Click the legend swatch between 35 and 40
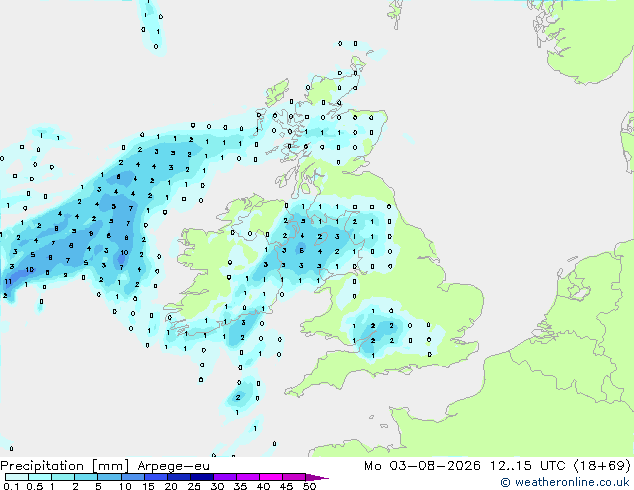The width and height of the screenshot is (634, 490). point(247,477)
